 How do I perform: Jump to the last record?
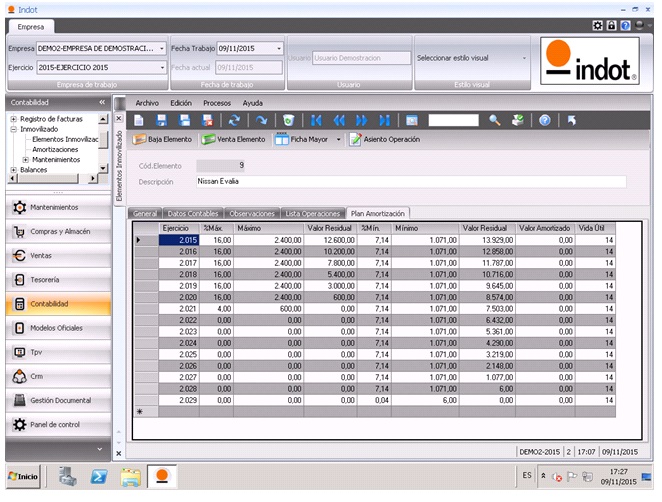click(x=385, y=120)
